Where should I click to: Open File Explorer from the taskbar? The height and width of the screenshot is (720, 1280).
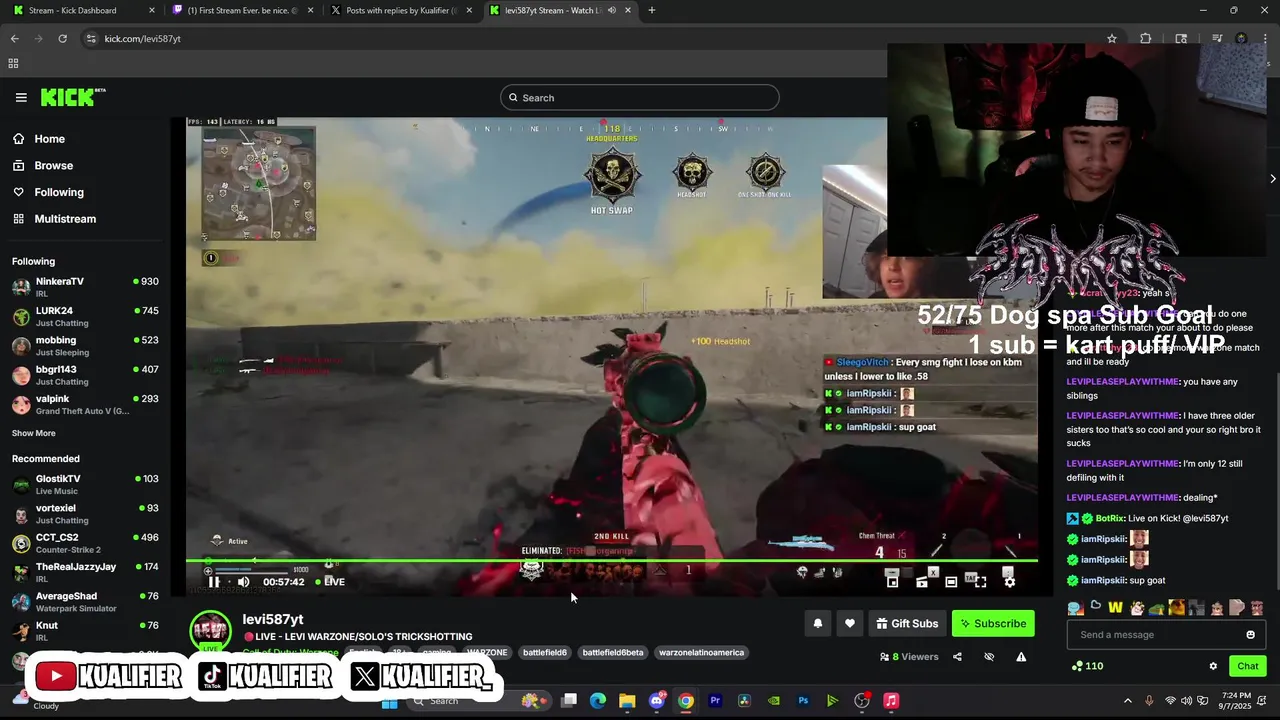(627, 701)
